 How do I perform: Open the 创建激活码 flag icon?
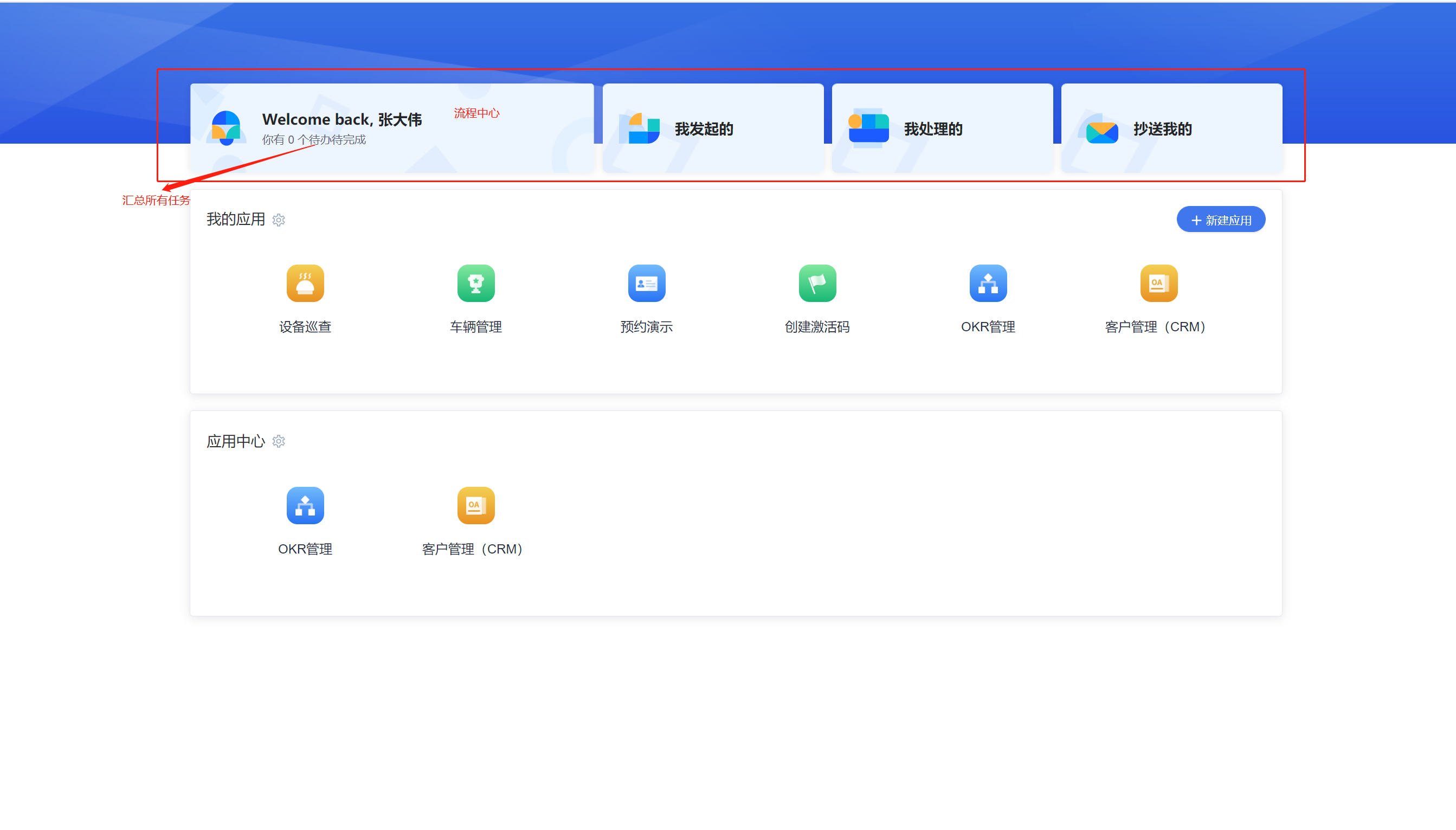point(817,283)
